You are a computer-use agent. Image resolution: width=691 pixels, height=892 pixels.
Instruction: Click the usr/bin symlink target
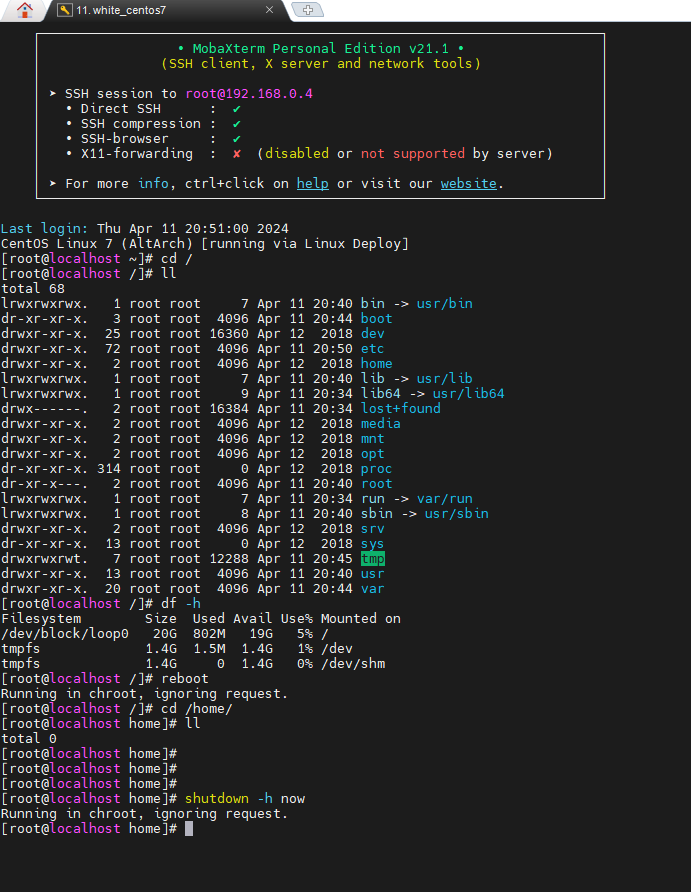(445, 304)
